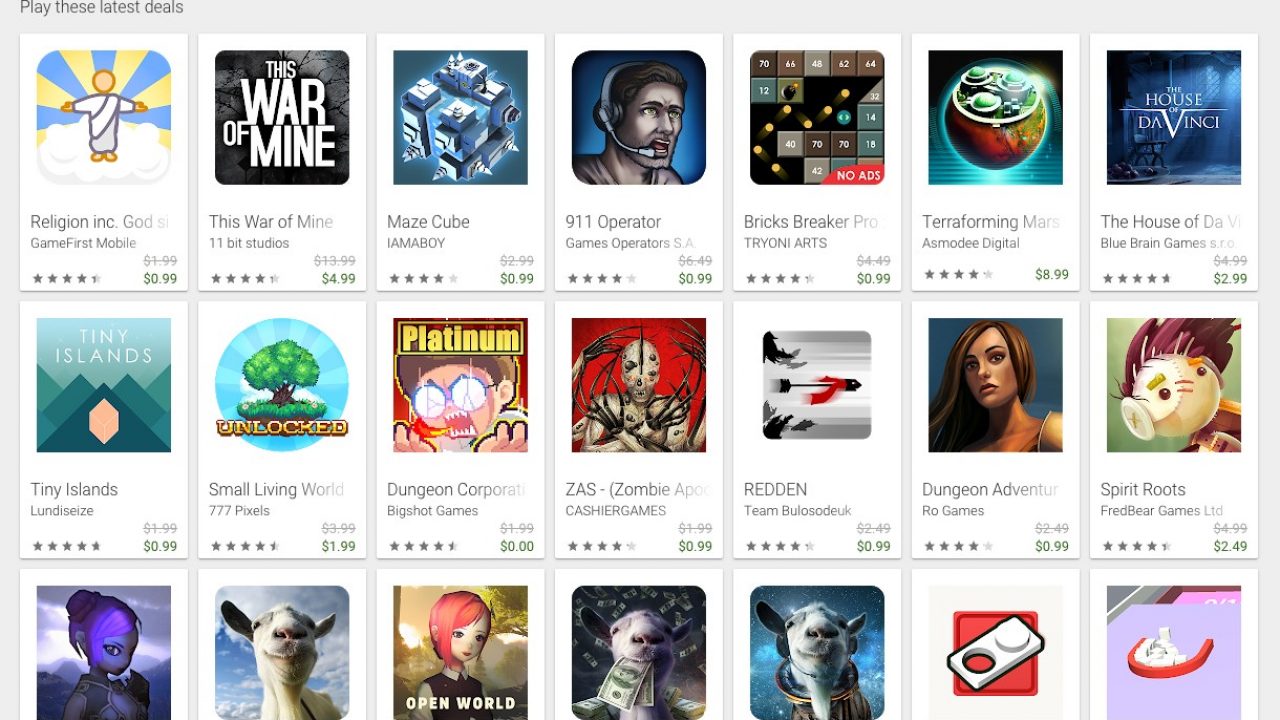Open Small Living World tree icon
The width and height of the screenshot is (1280, 720).
[x=282, y=385]
